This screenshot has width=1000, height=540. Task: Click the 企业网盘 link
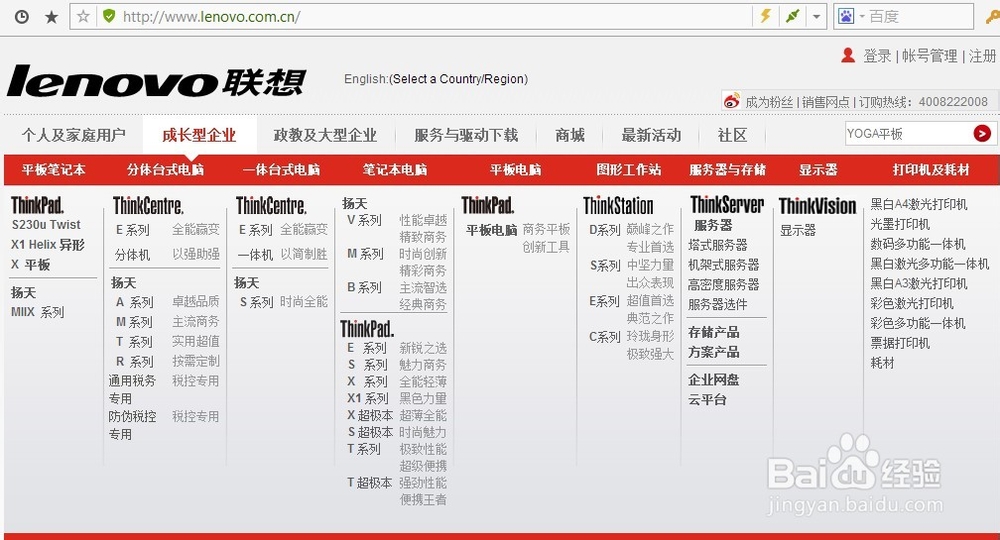tap(714, 380)
